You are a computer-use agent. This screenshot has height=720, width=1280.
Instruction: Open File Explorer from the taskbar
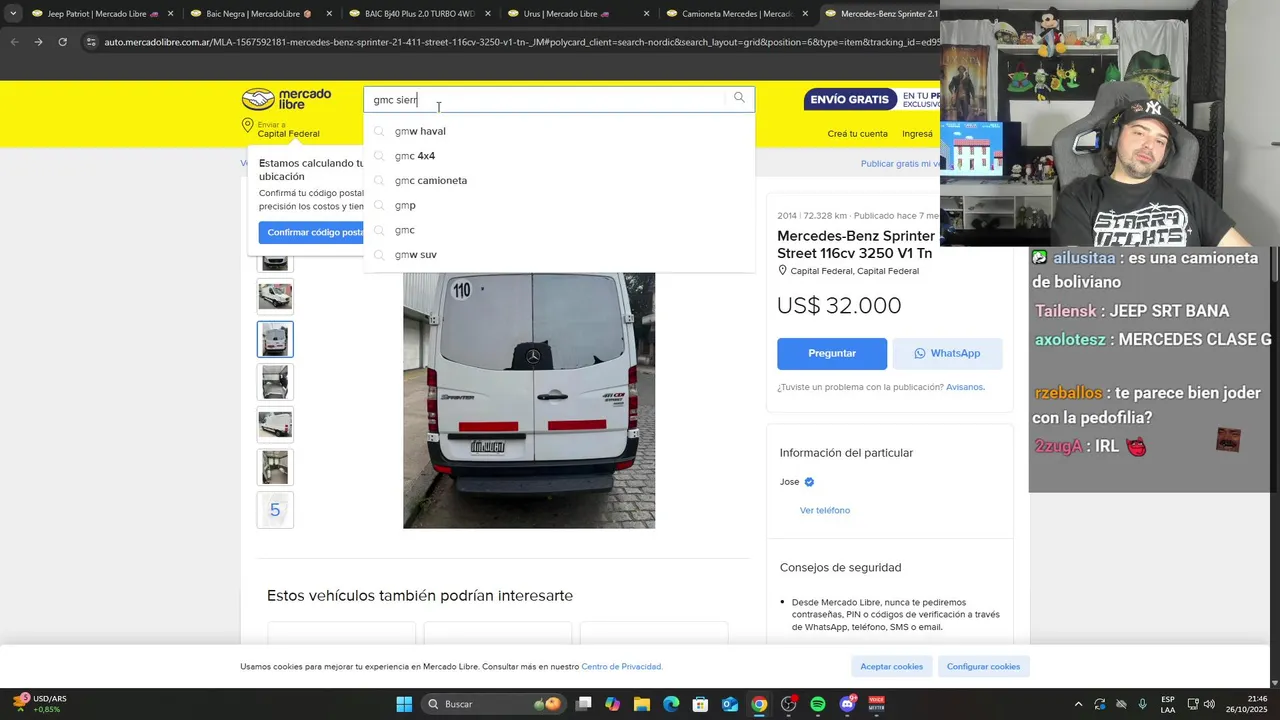click(642, 704)
